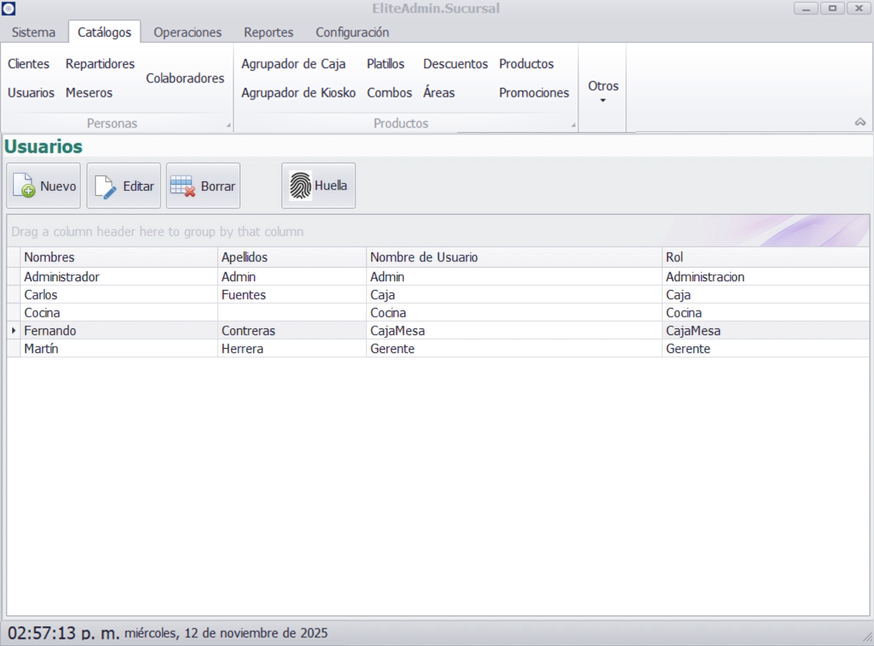Click the application logo icon in title bar
Image resolution: width=874 pixels, height=646 pixels.
[8, 8]
